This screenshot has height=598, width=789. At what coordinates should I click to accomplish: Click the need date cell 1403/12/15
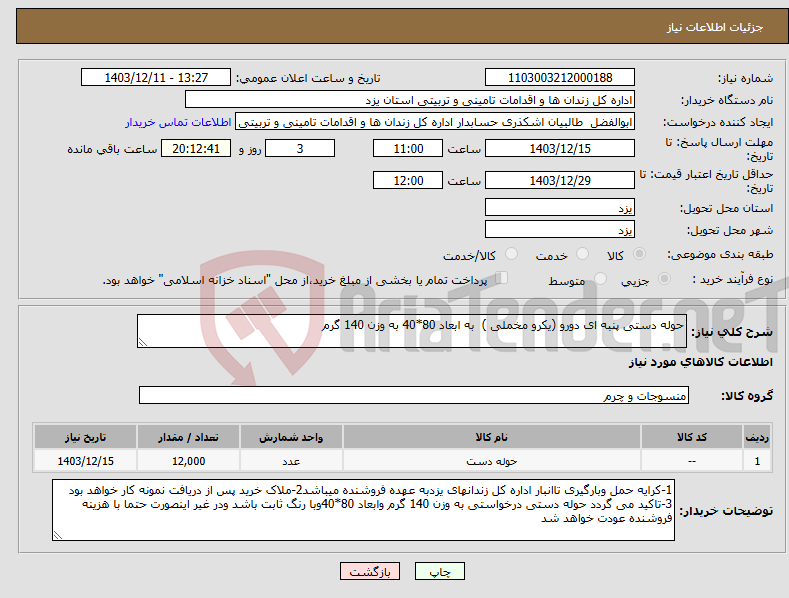point(85,461)
